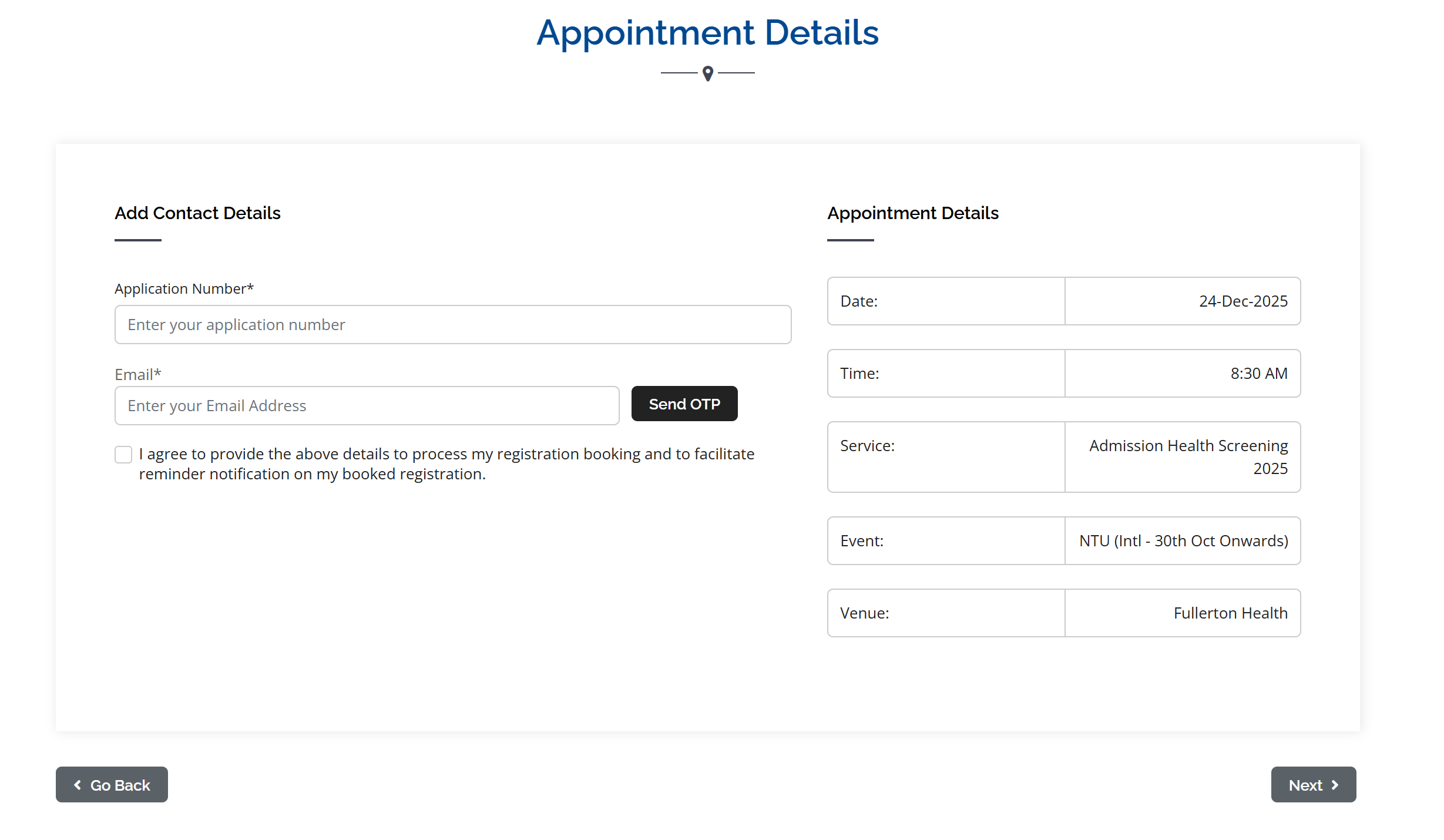Click the date value 24-Dec-2025

1243,301
